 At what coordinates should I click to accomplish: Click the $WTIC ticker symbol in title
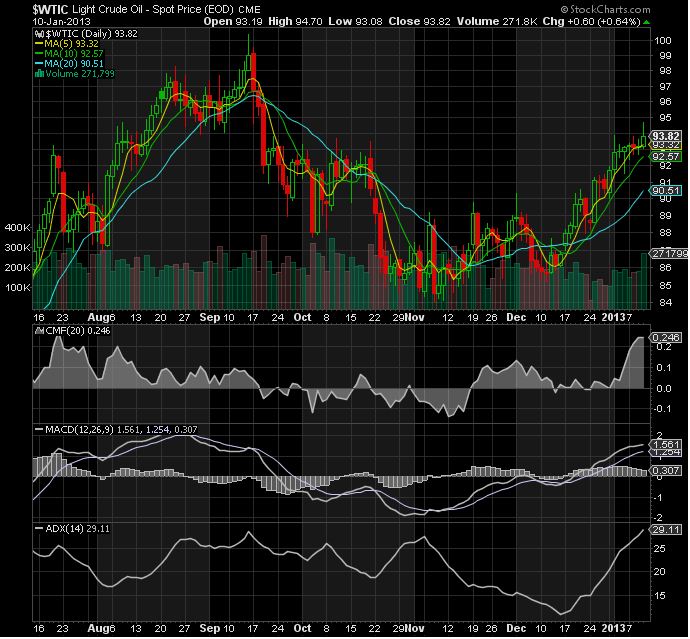click(x=50, y=9)
